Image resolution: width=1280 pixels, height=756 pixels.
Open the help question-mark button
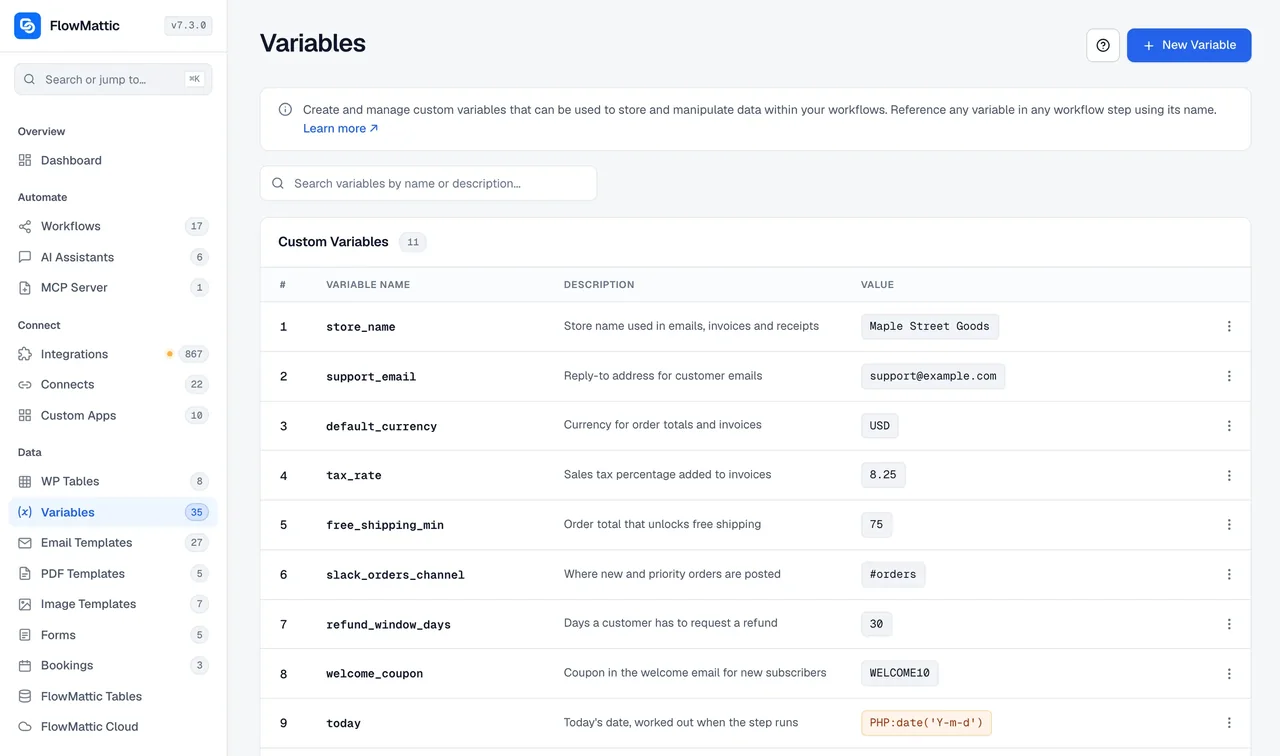1103,45
